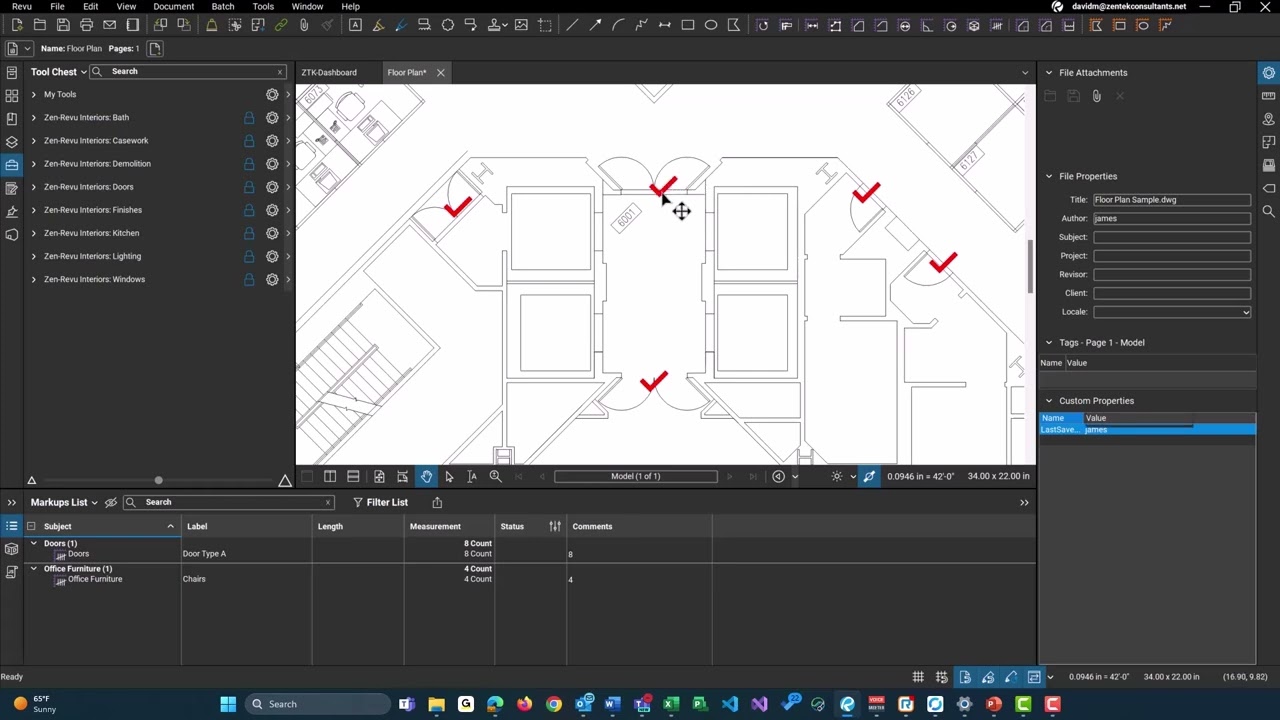Open the Locale dropdown in File Properties
Screen dimensions: 1280x720
[x=1245, y=312]
